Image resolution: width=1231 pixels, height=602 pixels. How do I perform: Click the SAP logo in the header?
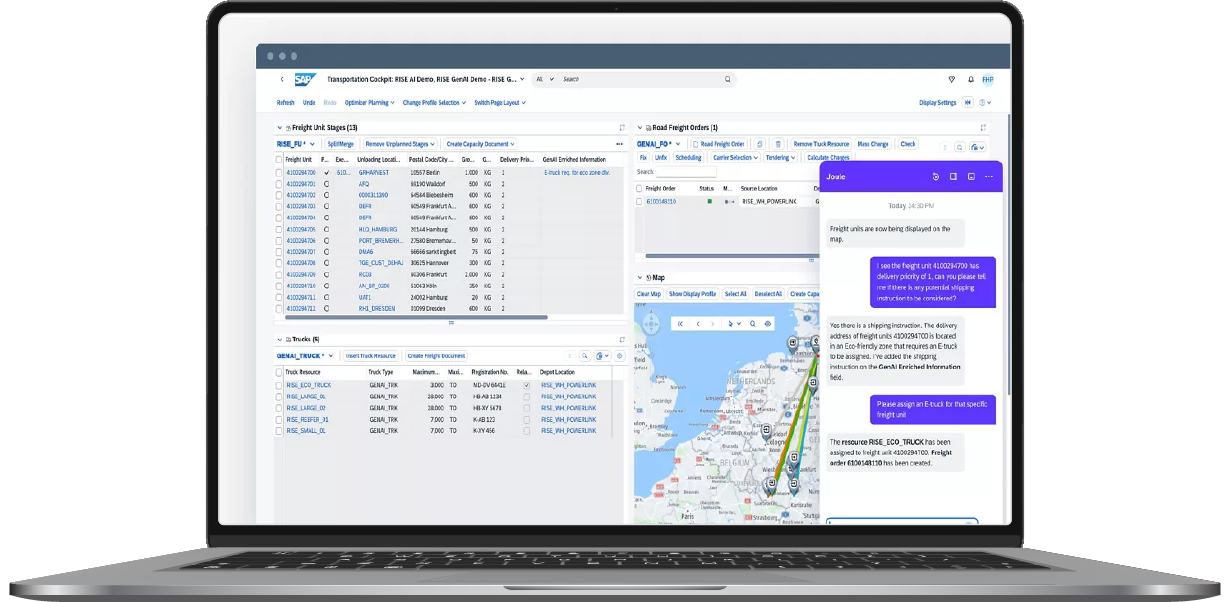click(x=305, y=79)
